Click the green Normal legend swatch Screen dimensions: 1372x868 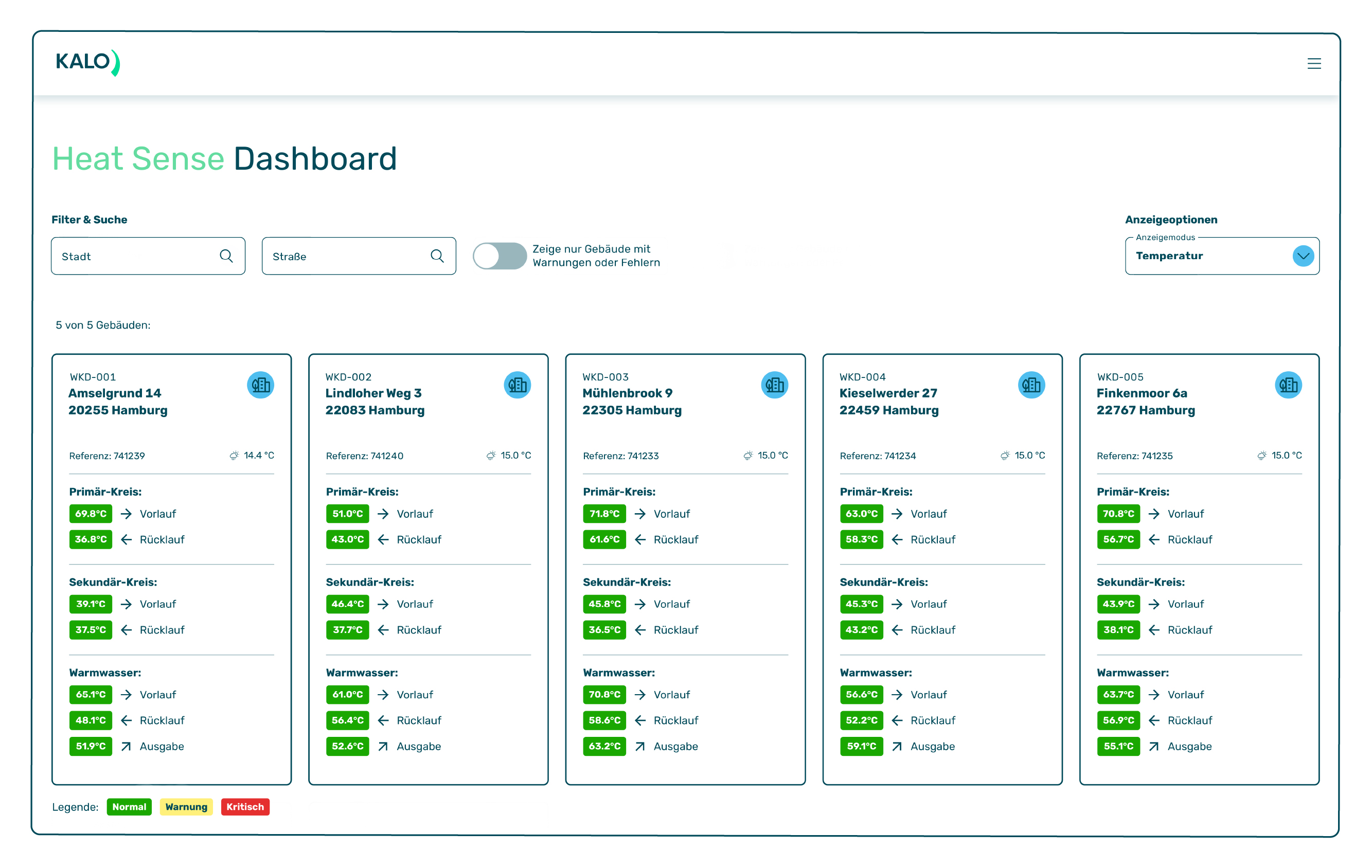click(129, 806)
